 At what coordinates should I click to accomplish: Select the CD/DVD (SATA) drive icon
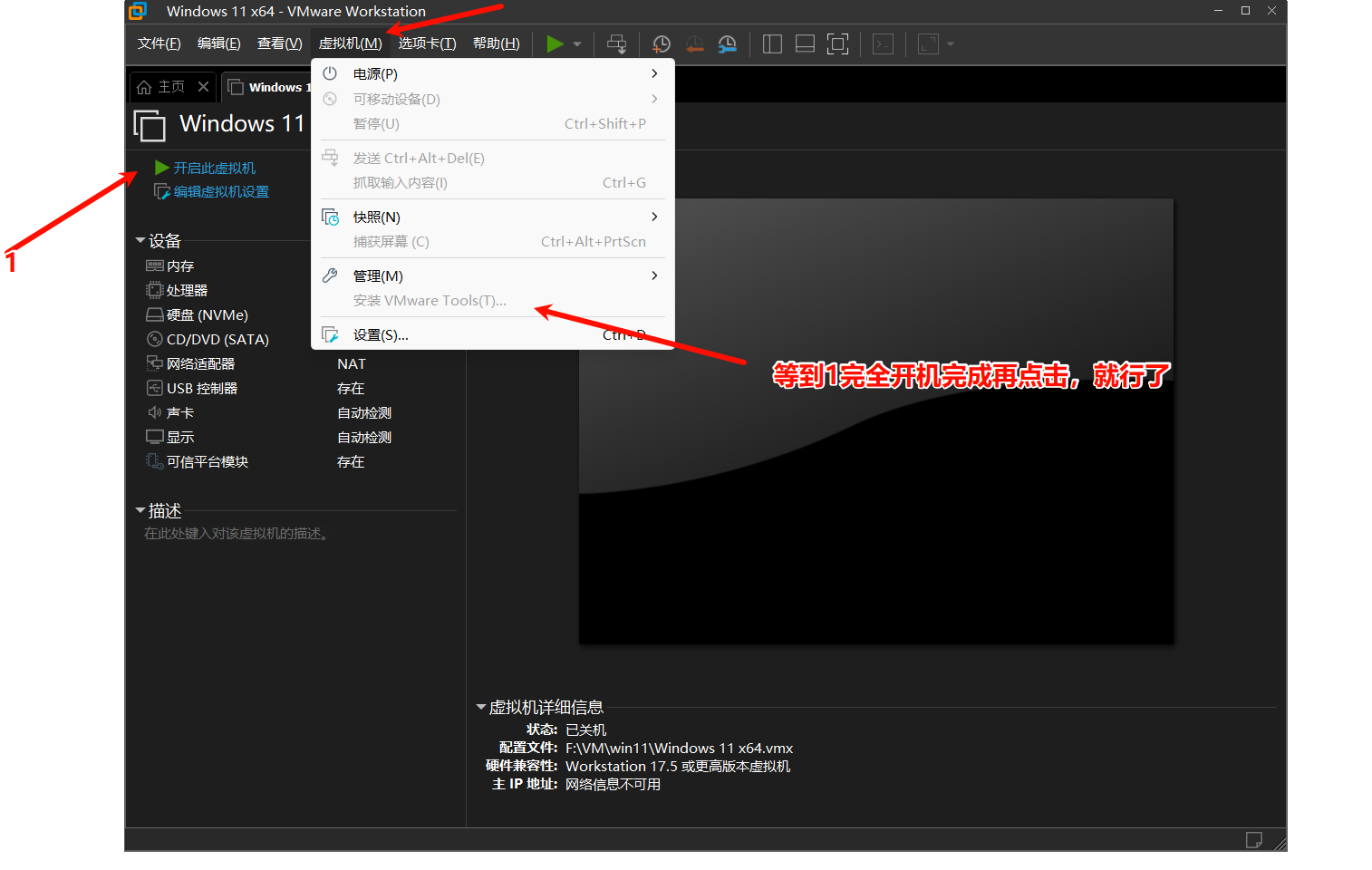155,339
